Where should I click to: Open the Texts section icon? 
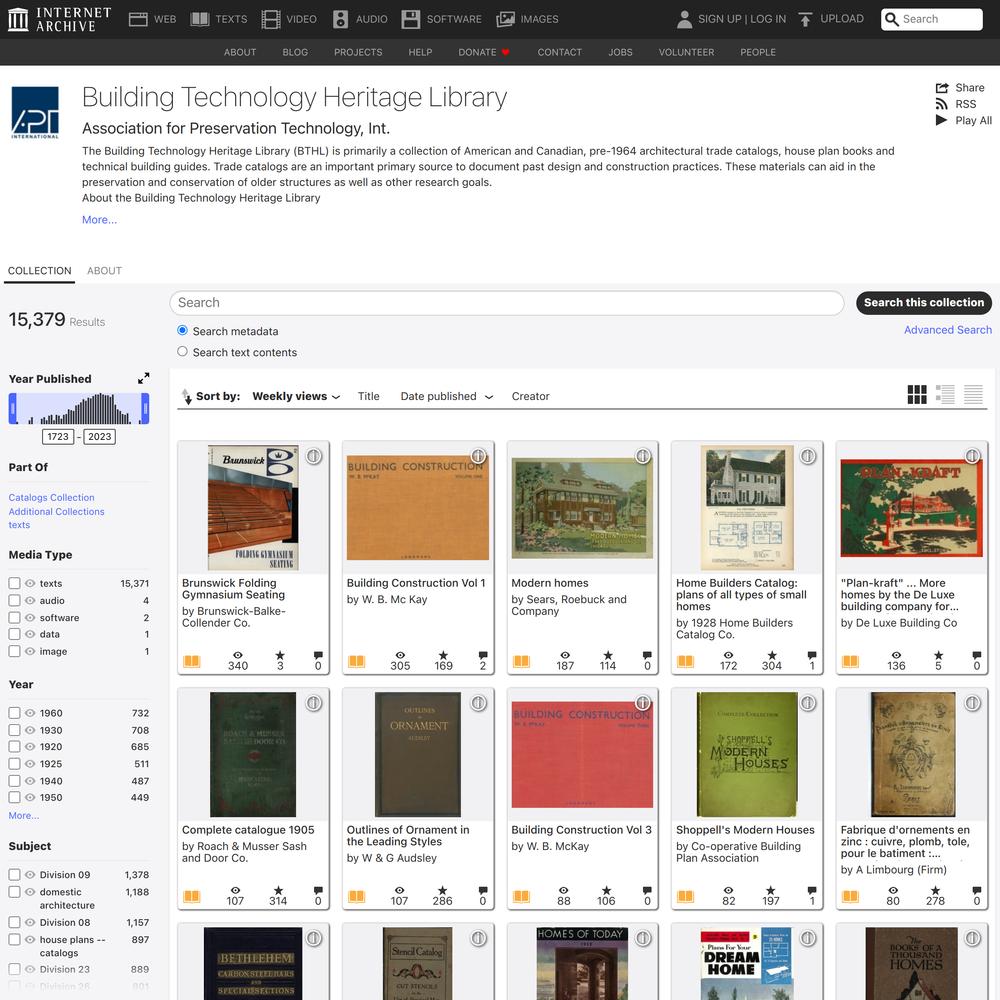(x=200, y=19)
